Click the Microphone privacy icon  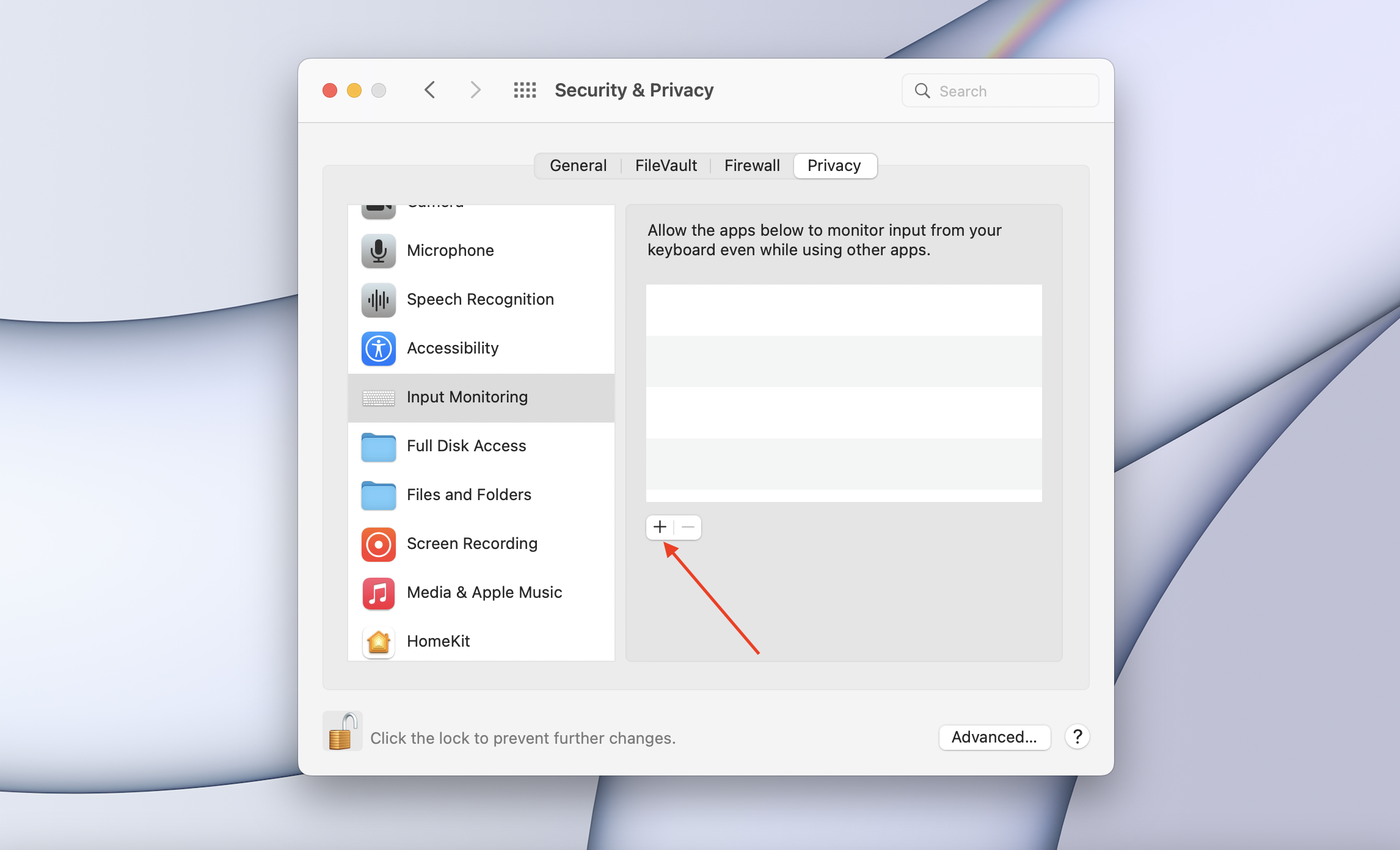pyautogui.click(x=378, y=250)
